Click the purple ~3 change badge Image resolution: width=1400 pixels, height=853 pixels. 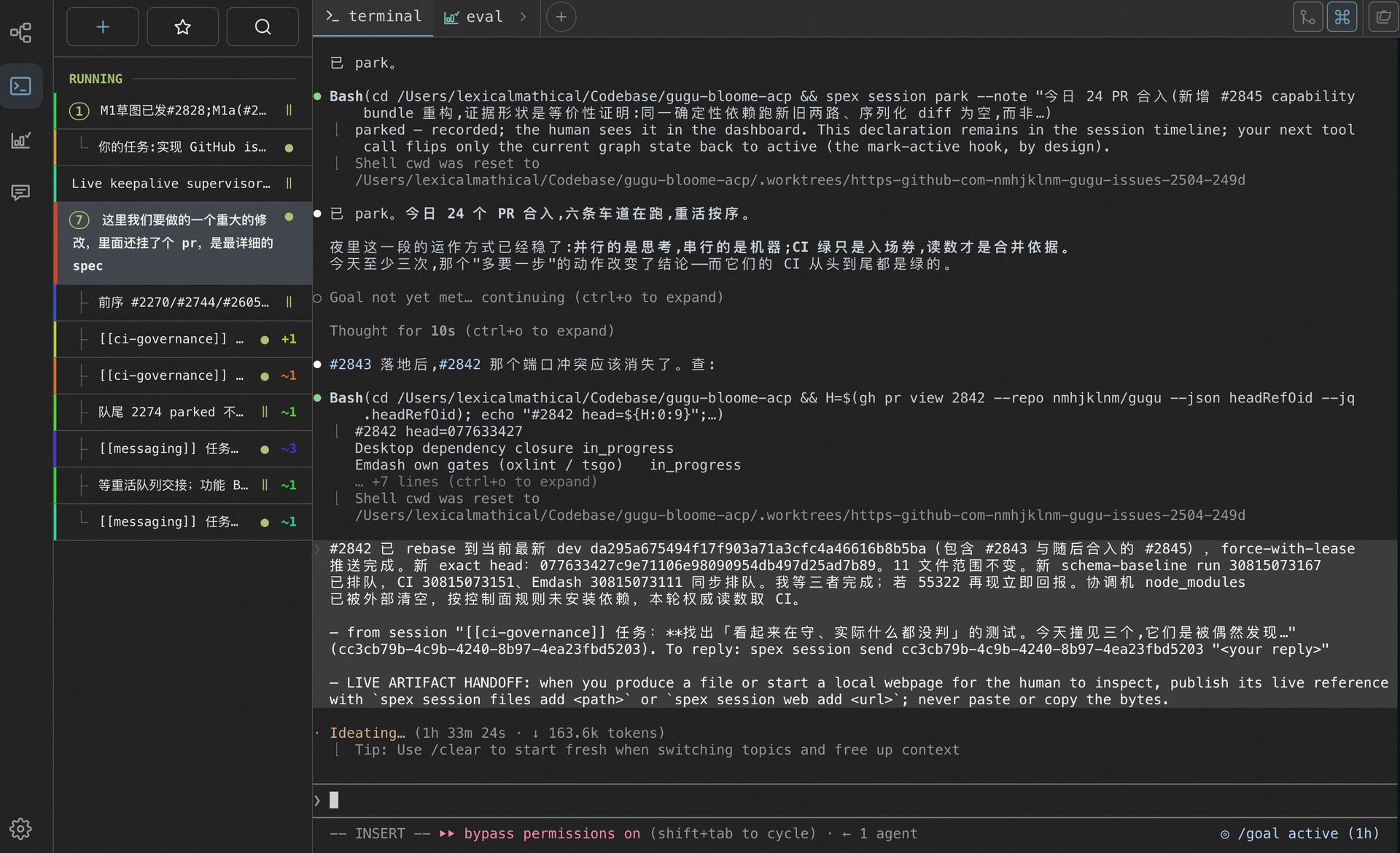[x=289, y=448]
